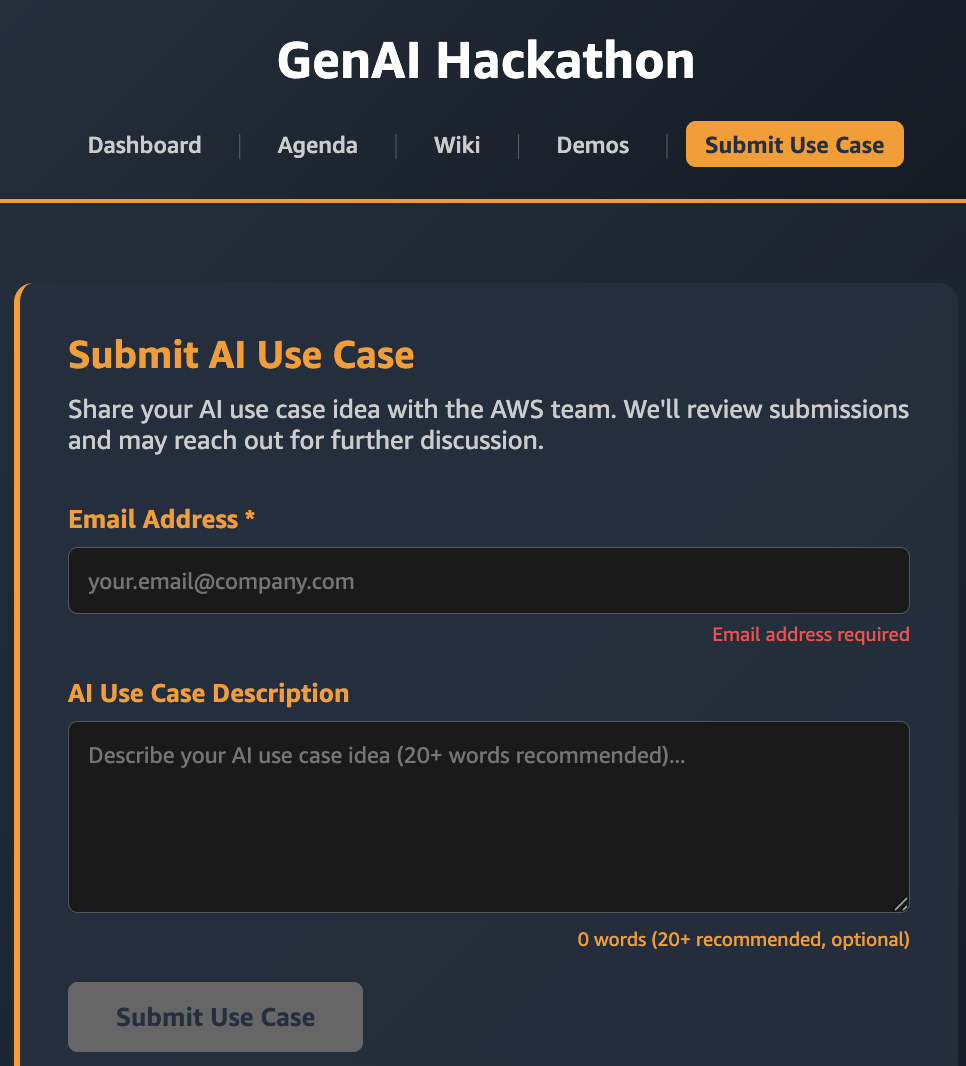
Task: Click the word count indicator below textarea
Action: point(743,939)
